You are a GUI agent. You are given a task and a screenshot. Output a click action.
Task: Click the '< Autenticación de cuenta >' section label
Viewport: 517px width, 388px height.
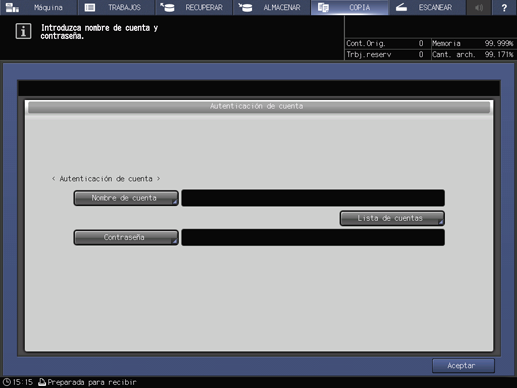coord(106,179)
